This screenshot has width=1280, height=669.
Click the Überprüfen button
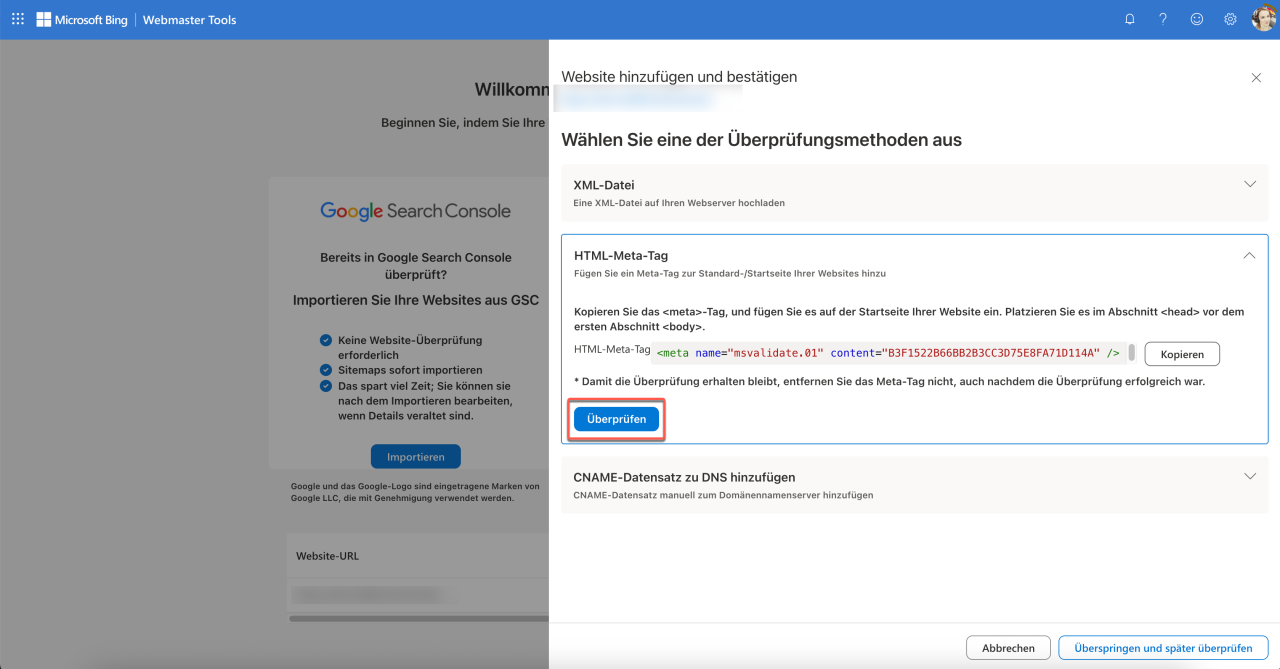(x=616, y=419)
